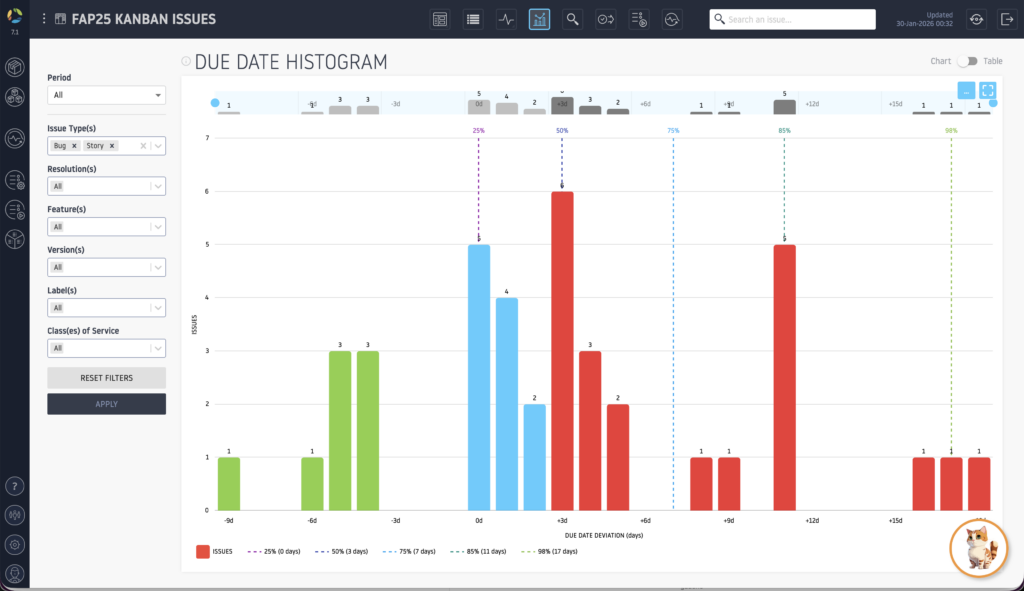Open the three-dot menu next to board title
The height and width of the screenshot is (591, 1024).
coord(44,19)
